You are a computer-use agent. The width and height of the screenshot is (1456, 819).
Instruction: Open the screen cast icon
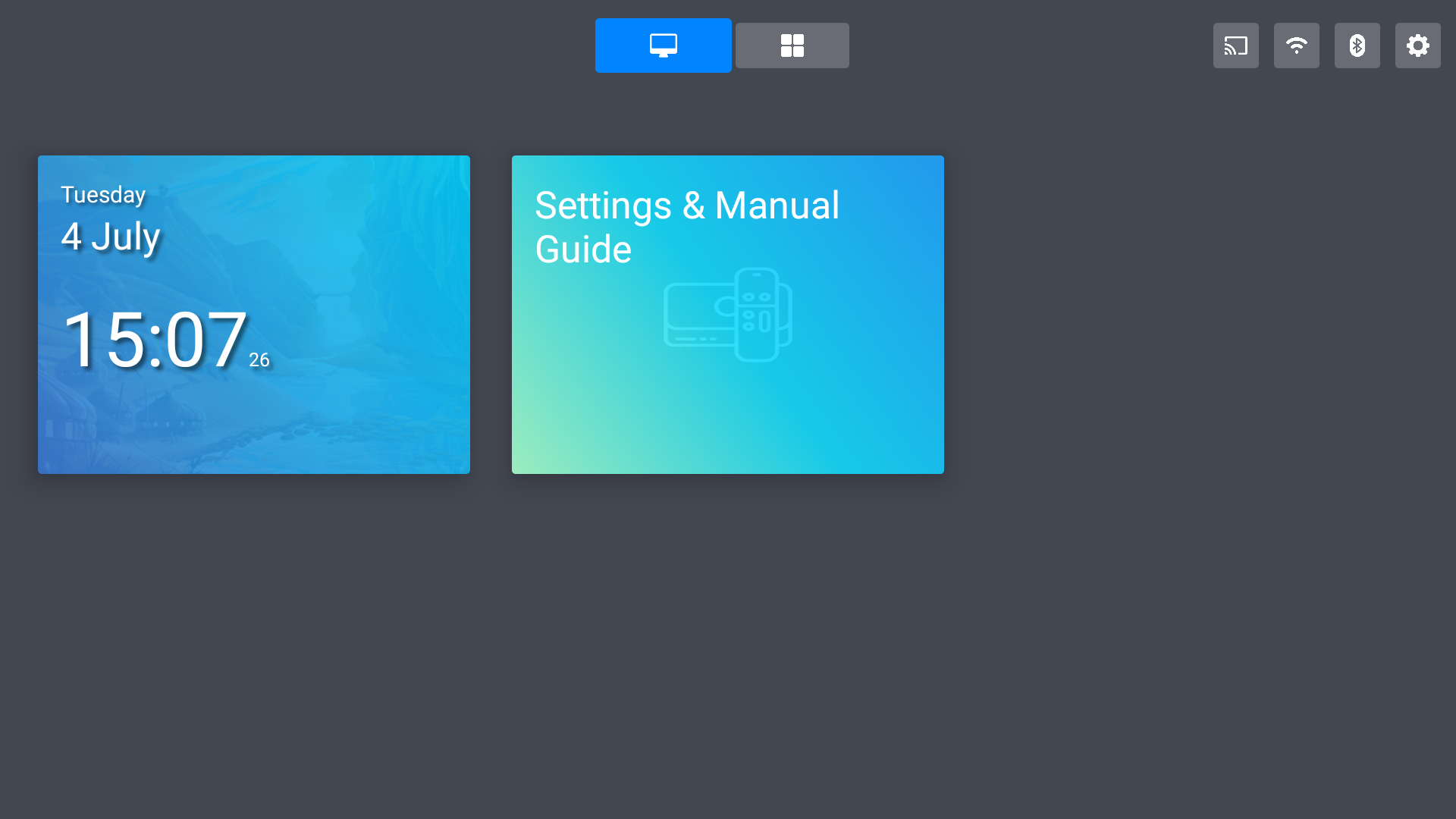[1235, 45]
